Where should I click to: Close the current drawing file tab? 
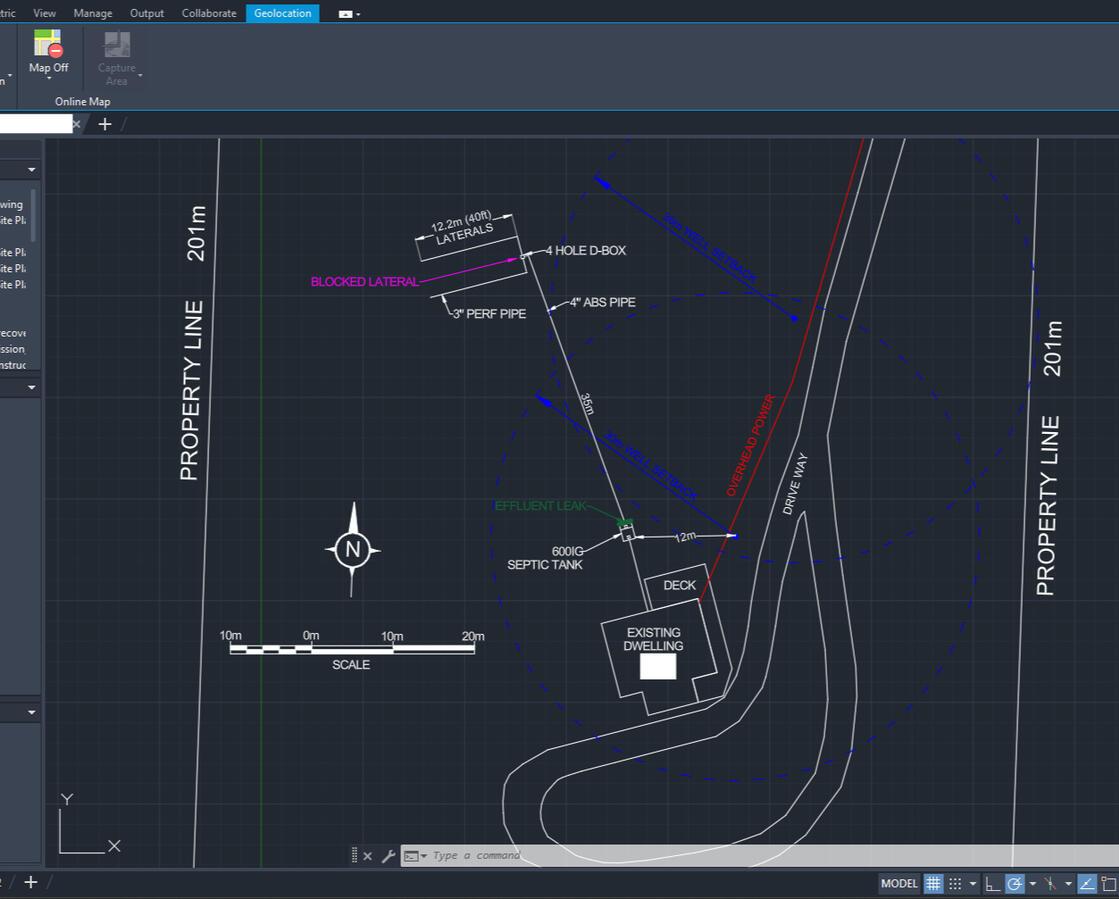coord(77,124)
